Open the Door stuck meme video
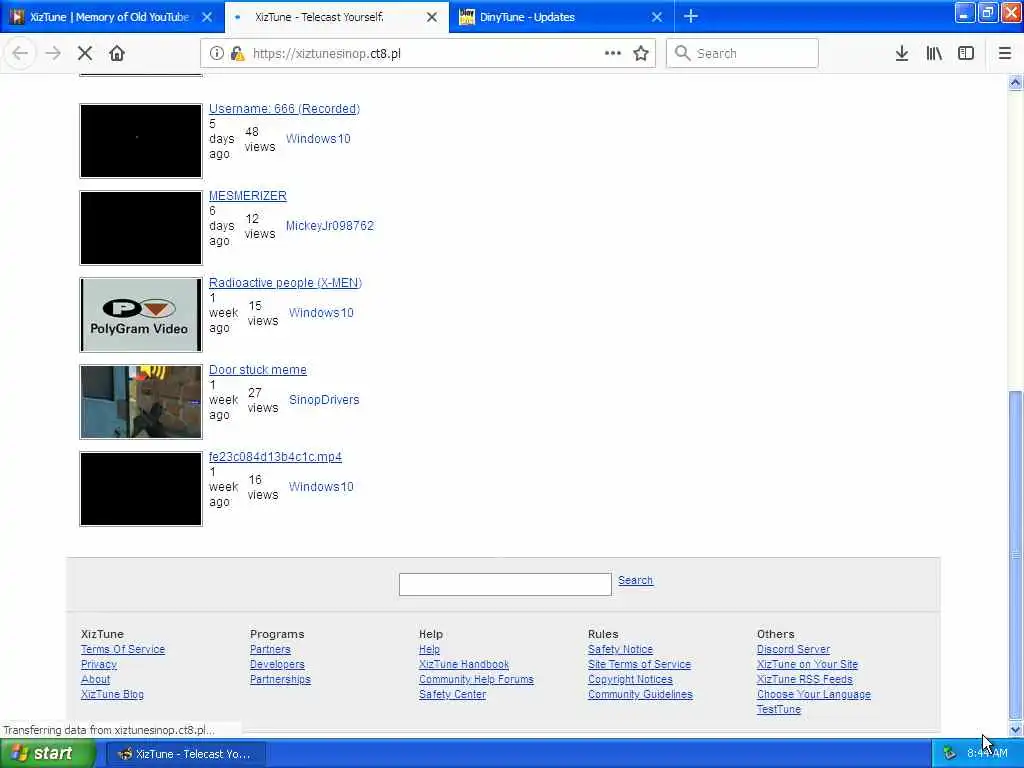The height and width of the screenshot is (768, 1024). click(x=257, y=369)
